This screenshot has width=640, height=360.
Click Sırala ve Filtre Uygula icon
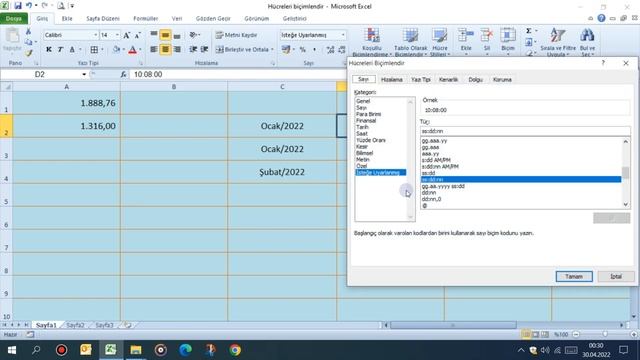click(558, 36)
